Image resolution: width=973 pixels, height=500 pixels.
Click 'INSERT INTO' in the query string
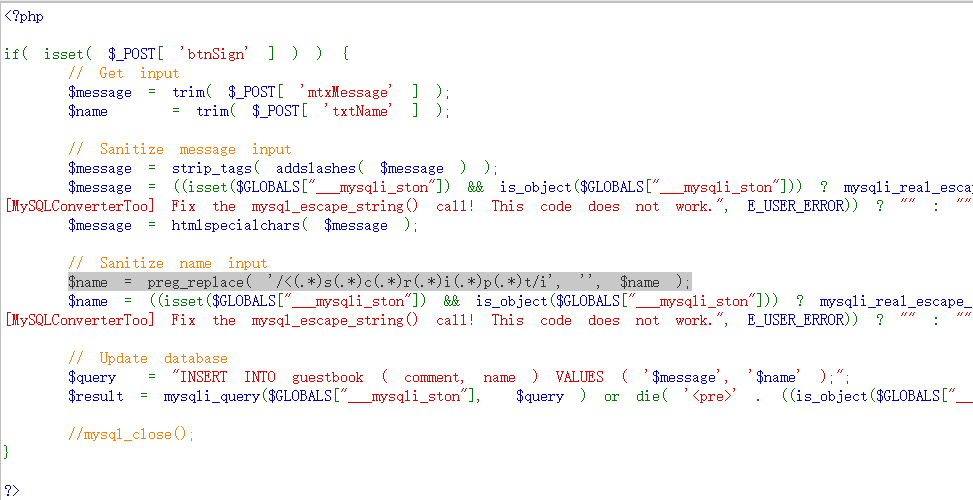227,377
